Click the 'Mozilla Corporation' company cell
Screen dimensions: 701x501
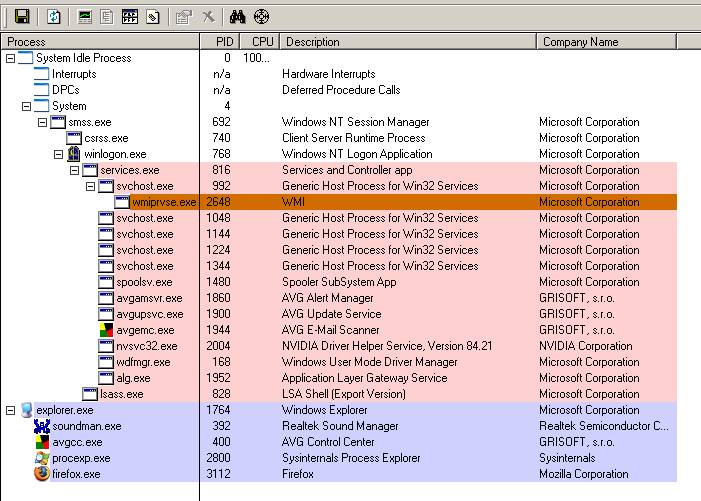[x=583, y=474]
